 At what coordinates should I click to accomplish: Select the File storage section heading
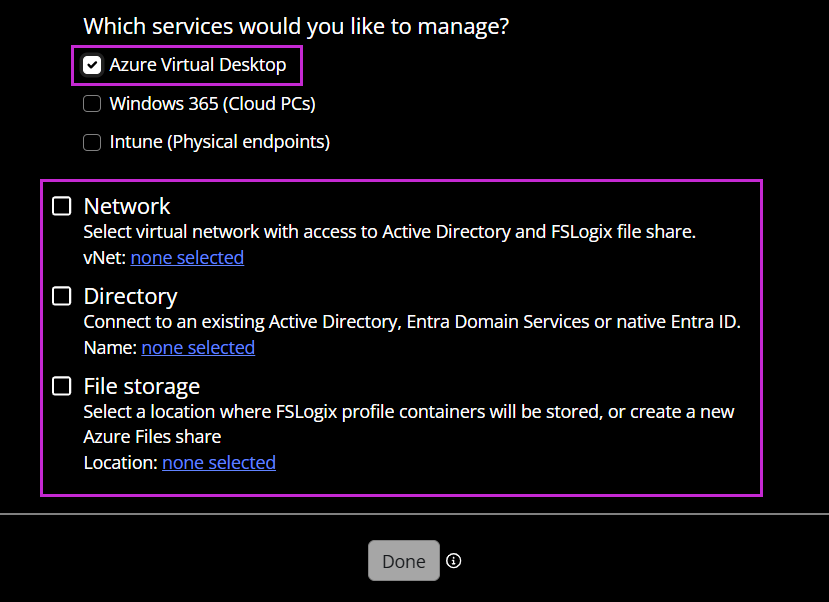pyautogui.click(x=142, y=386)
